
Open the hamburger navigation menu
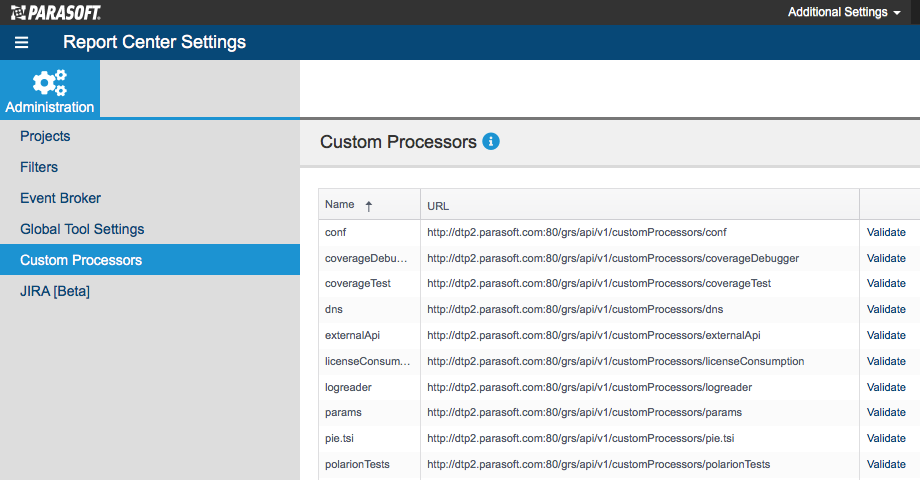tap(22, 42)
